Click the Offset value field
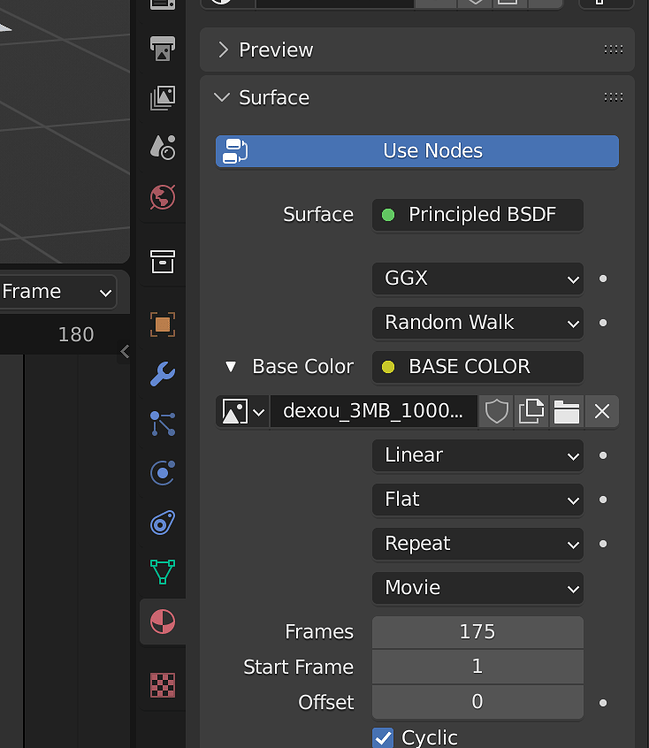 click(478, 702)
